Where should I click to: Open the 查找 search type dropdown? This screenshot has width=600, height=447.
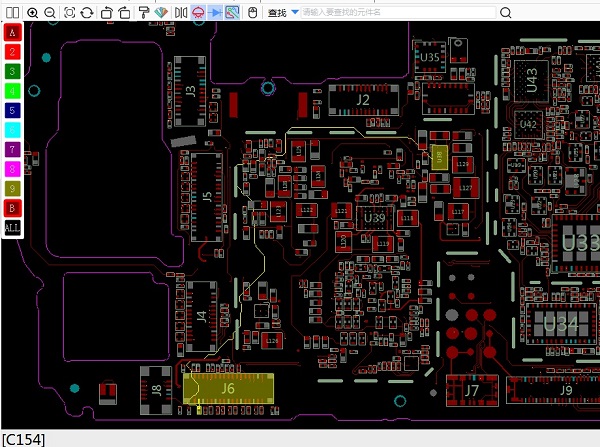pos(295,13)
